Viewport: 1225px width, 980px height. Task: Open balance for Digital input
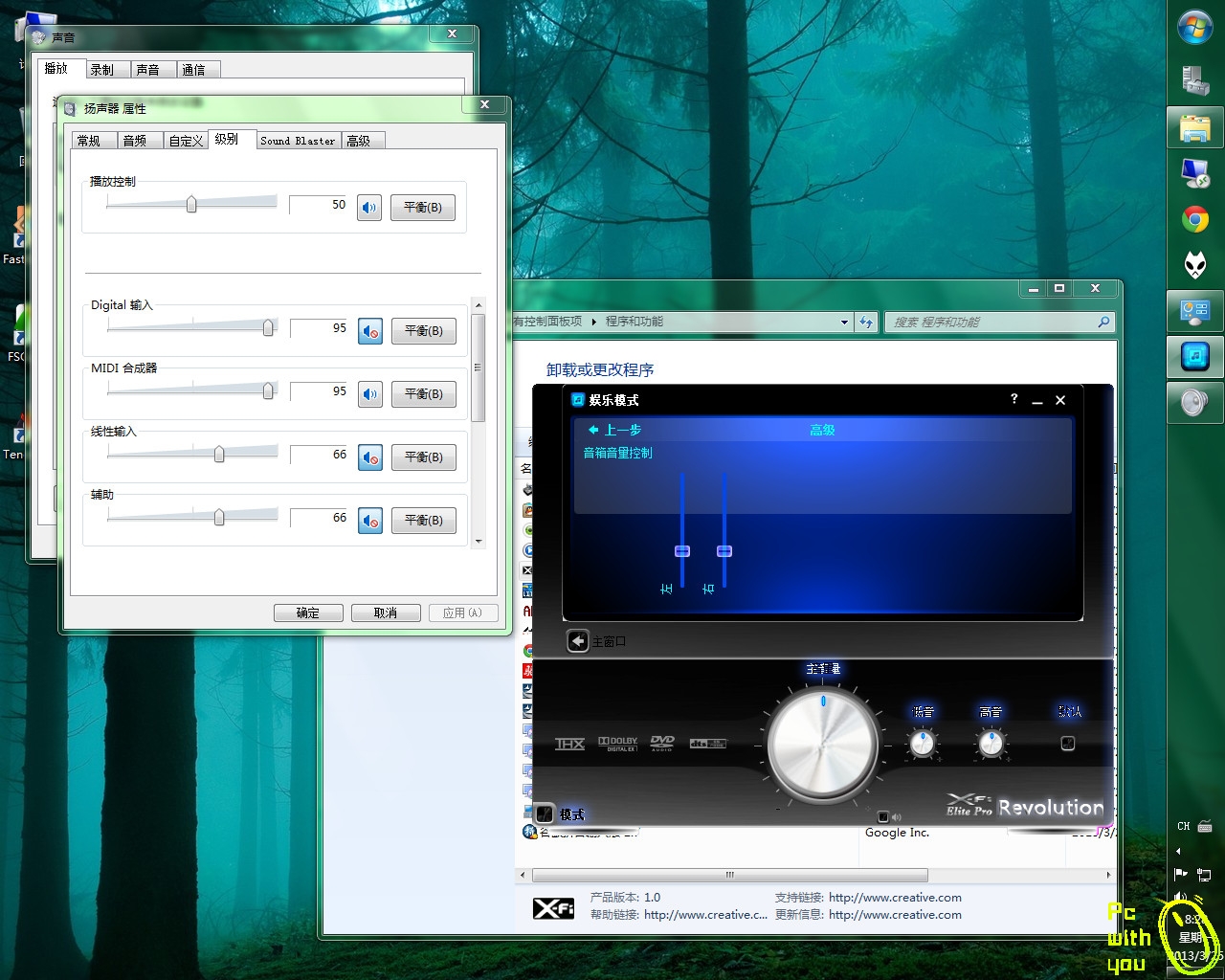(424, 331)
